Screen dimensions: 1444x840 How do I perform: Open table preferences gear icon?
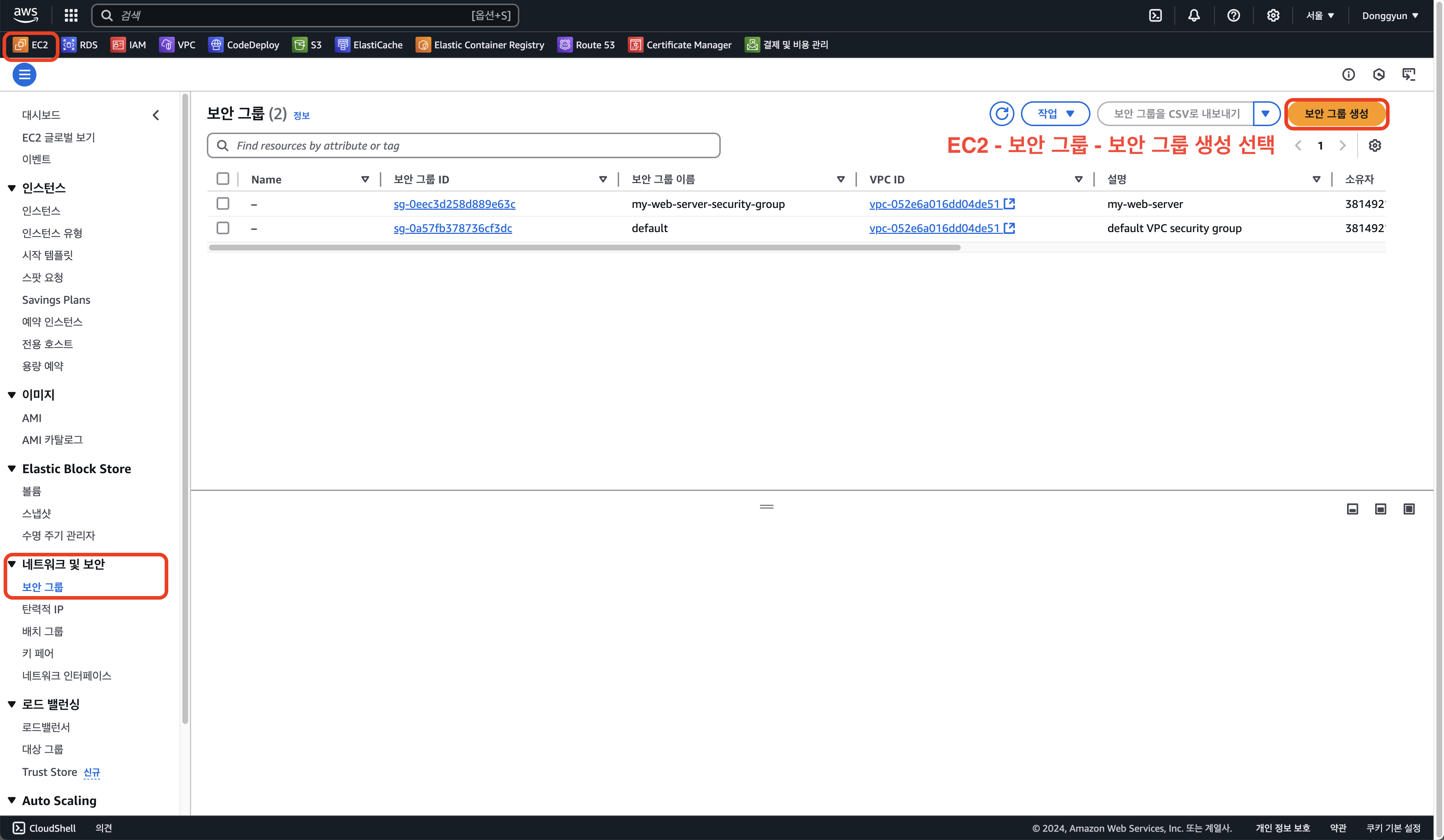(1375, 146)
